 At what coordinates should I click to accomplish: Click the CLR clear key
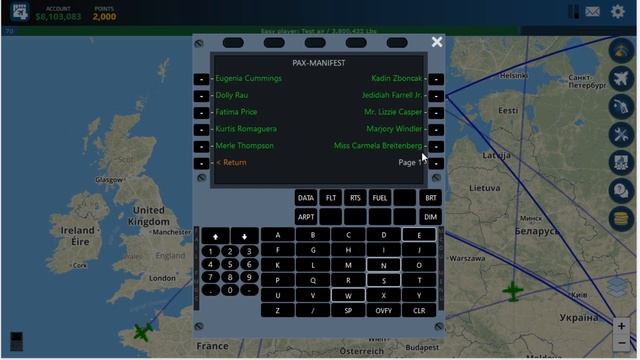[419, 311]
